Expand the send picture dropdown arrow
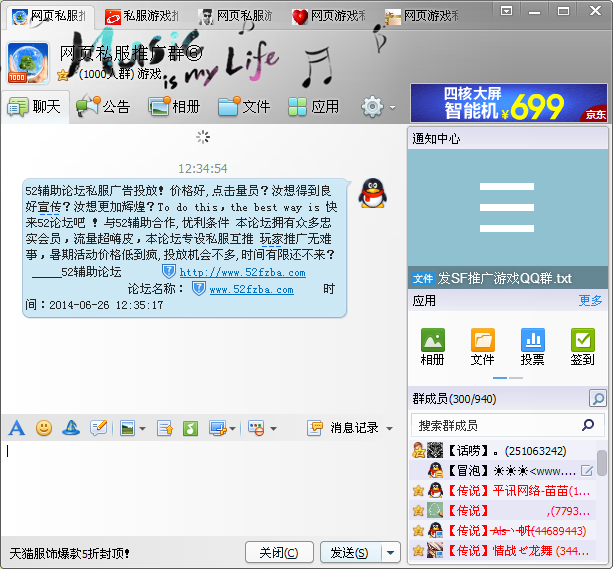The height and width of the screenshot is (569, 613). tap(142, 429)
